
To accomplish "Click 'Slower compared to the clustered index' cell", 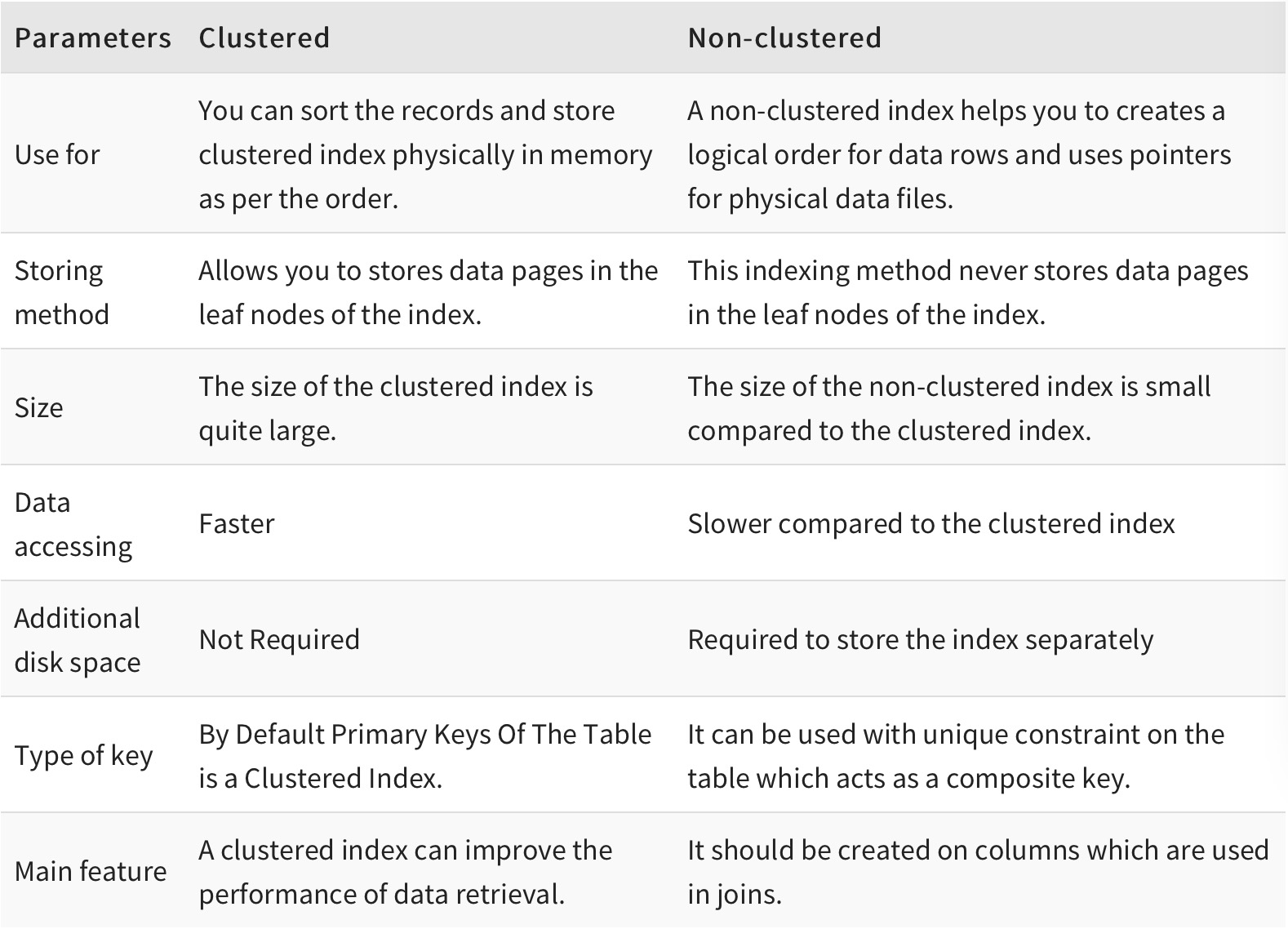I will [x=931, y=523].
